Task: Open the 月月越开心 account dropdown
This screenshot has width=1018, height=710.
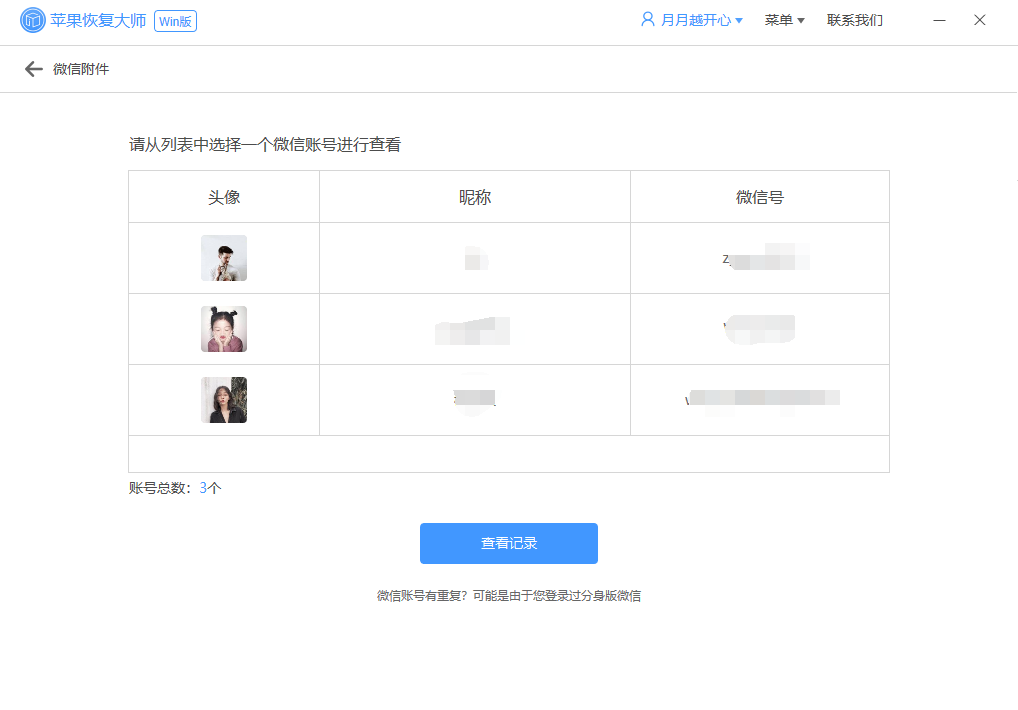Action: click(x=694, y=19)
